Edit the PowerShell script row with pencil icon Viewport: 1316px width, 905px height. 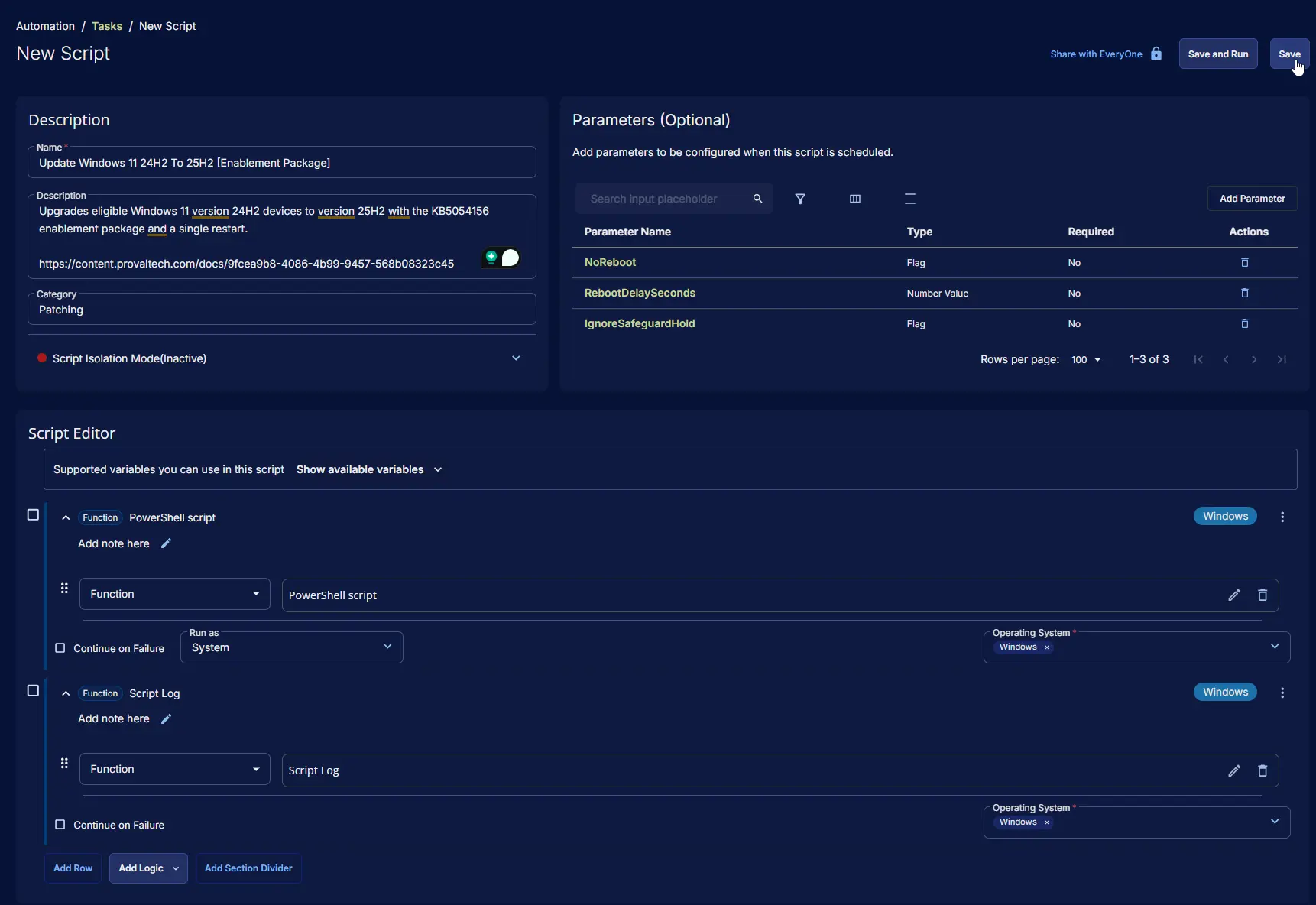[1233, 595]
